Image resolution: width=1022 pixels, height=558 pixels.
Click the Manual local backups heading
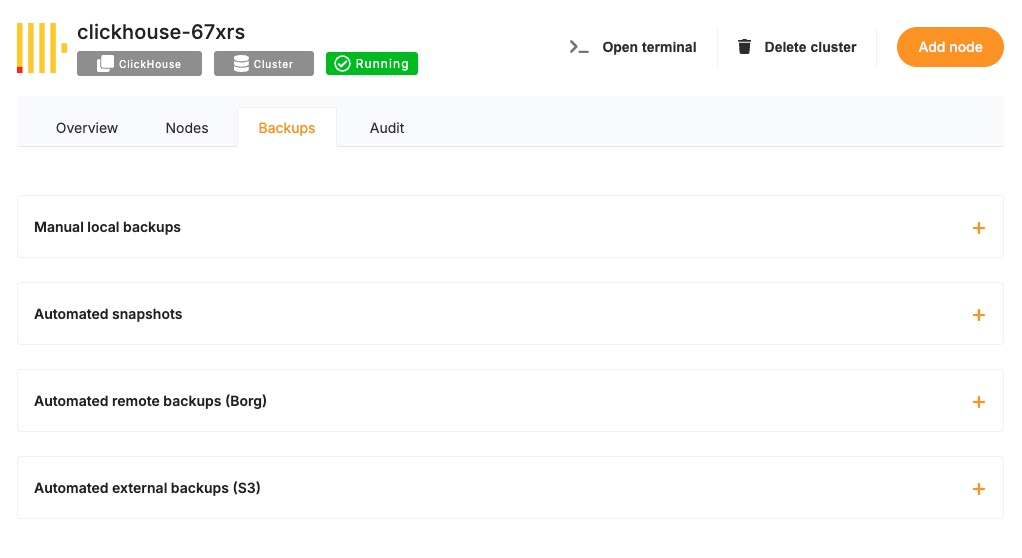[108, 227]
